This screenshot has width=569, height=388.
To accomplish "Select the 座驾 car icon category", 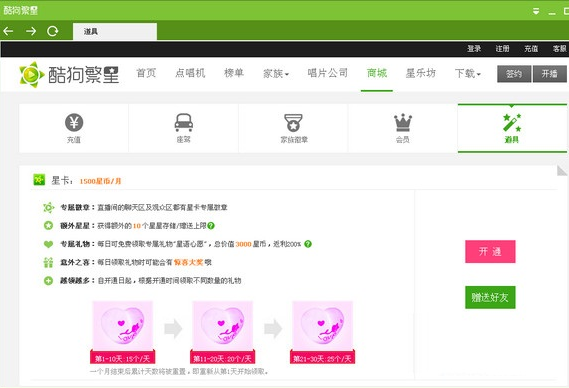I will [184, 128].
